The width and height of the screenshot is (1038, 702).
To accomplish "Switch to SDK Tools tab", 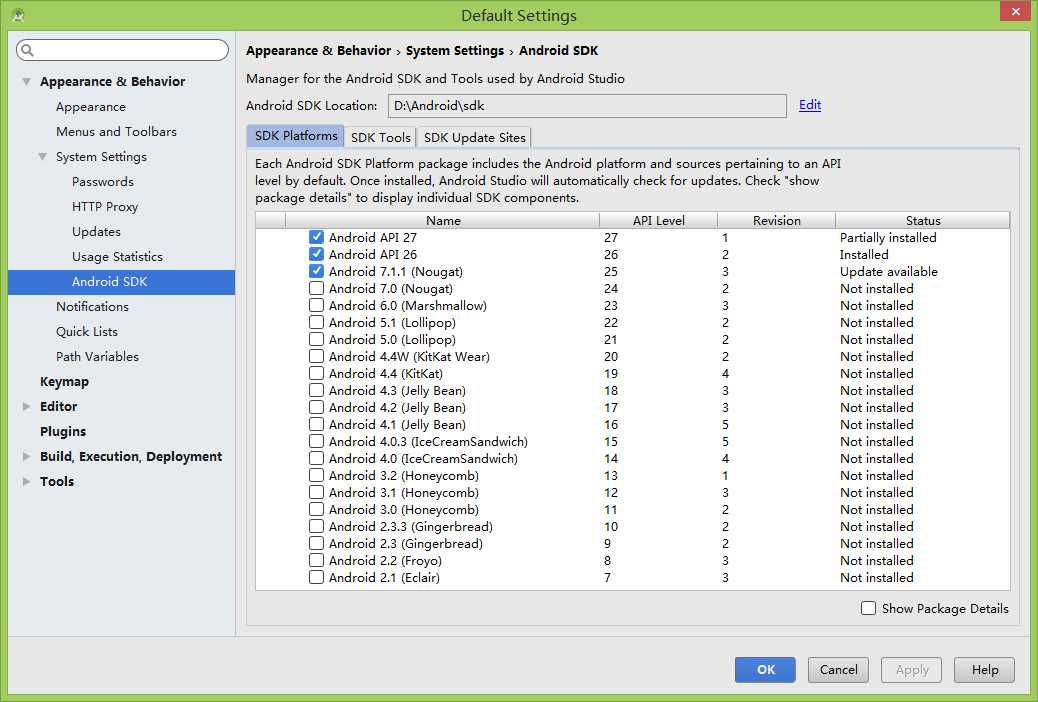I will pos(381,137).
